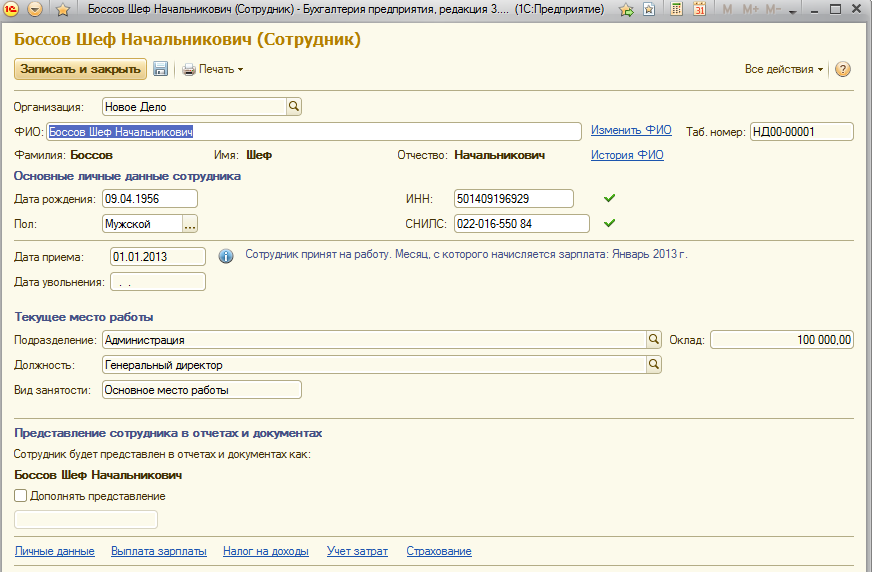Open the small title bar dropdown arrow
This screenshot has height=572, width=872.
click(793, 11)
